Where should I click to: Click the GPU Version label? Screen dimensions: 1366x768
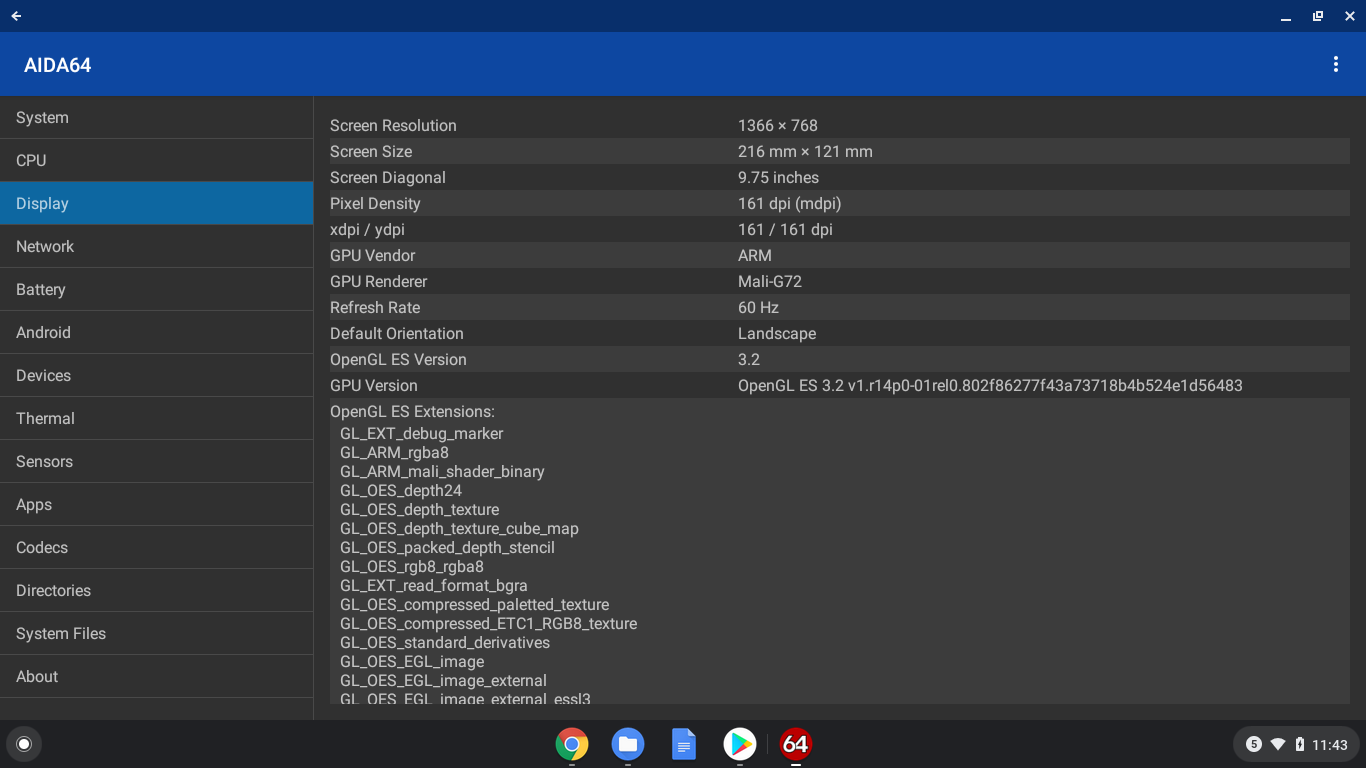point(374,385)
